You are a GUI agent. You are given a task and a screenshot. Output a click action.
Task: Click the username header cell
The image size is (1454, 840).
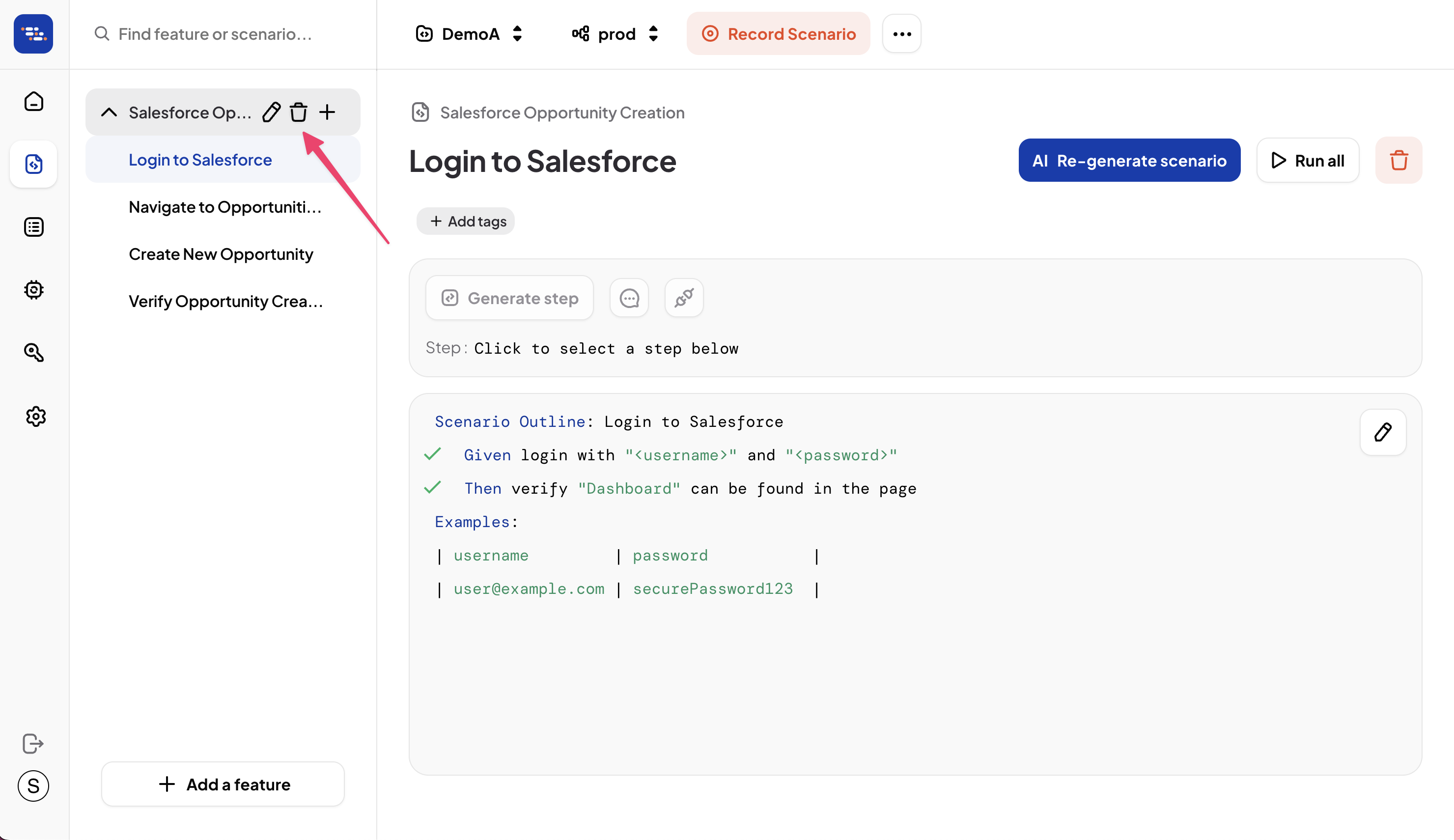click(x=491, y=556)
